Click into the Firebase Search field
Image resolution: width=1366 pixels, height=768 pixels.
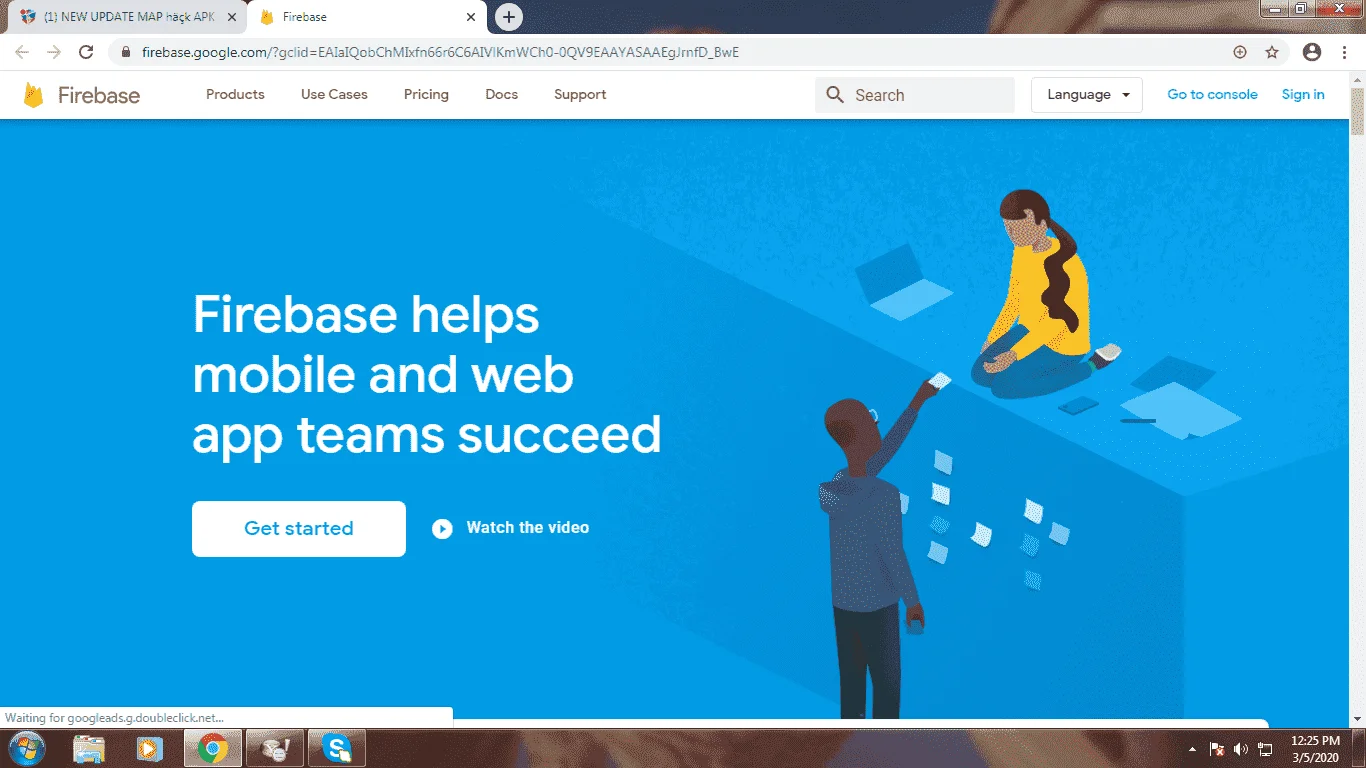coord(915,95)
